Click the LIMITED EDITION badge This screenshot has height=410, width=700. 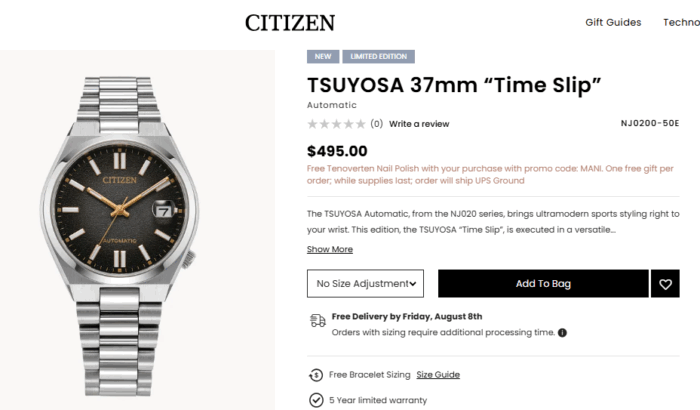pos(378,57)
